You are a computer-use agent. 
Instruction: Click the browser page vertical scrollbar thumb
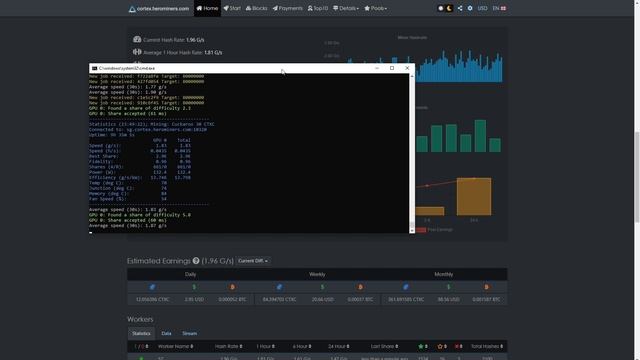(x=637, y=178)
